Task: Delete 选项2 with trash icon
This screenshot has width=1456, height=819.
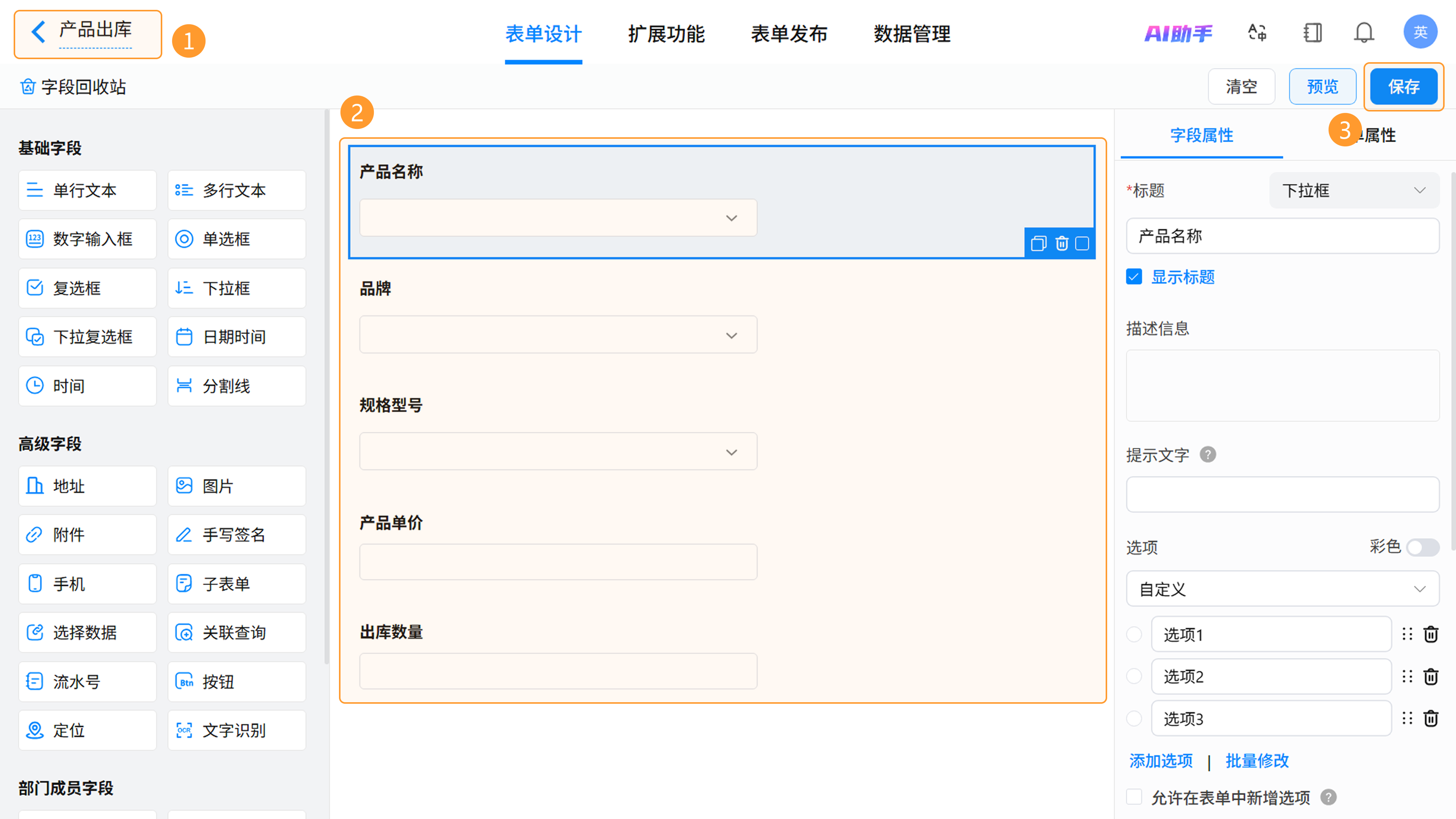Action: 1431,676
